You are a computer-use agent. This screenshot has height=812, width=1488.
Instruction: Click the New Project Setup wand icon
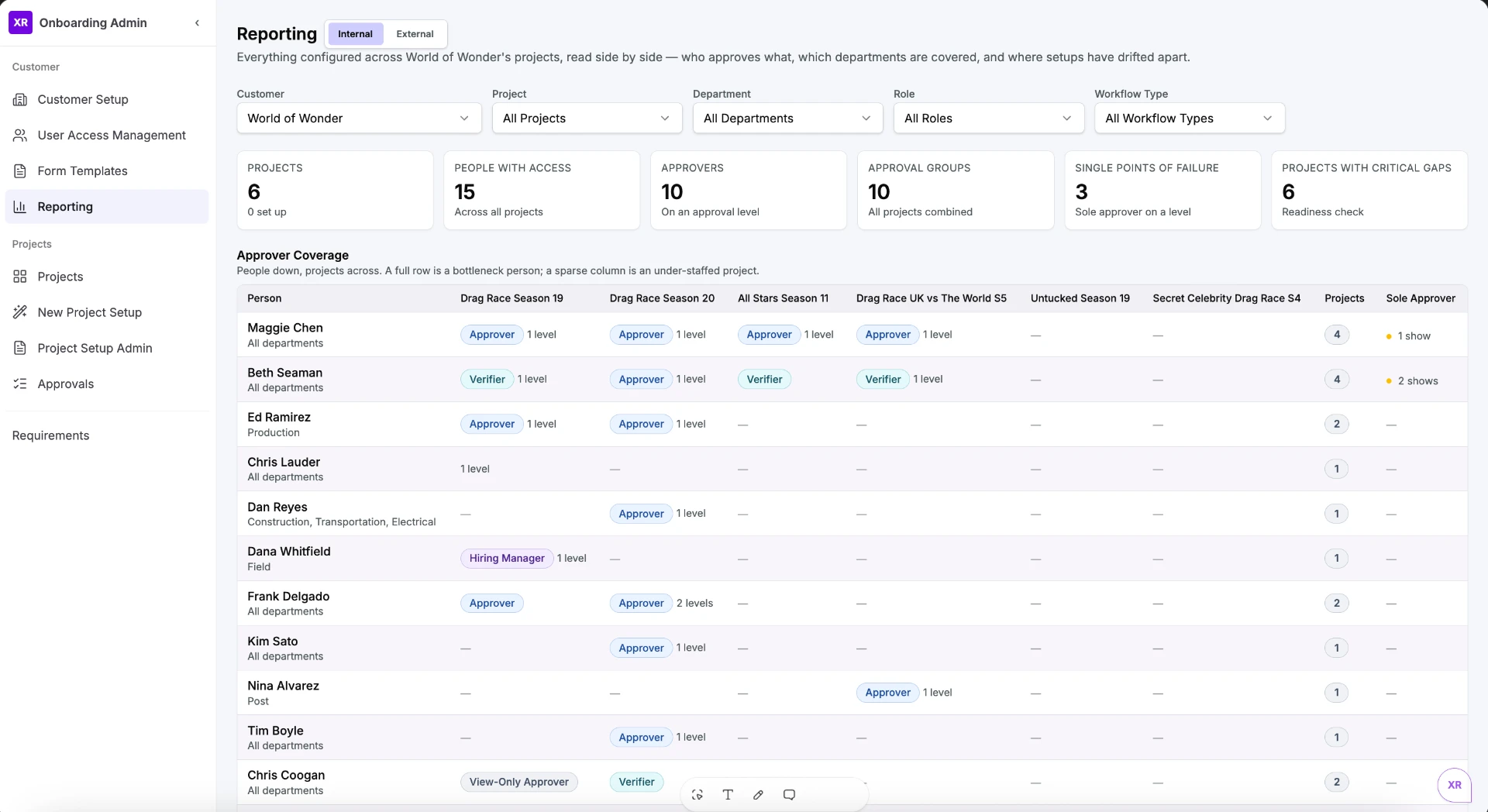point(20,312)
